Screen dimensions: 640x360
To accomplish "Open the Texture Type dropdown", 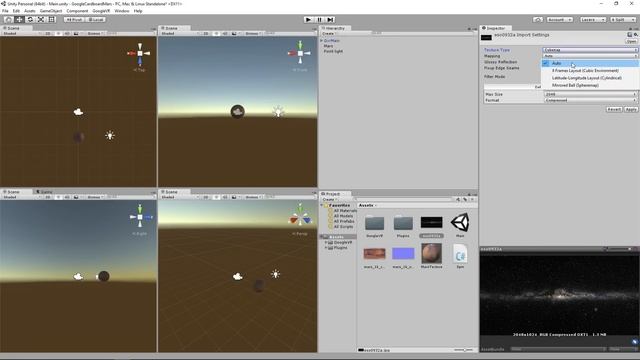I will 590,50.
